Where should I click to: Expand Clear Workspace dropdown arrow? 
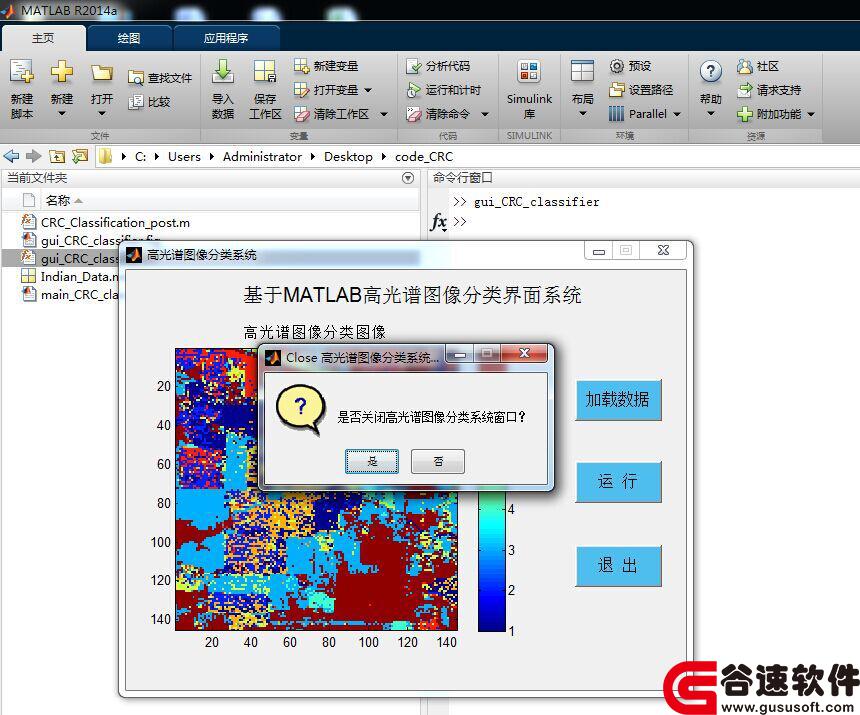pos(384,114)
